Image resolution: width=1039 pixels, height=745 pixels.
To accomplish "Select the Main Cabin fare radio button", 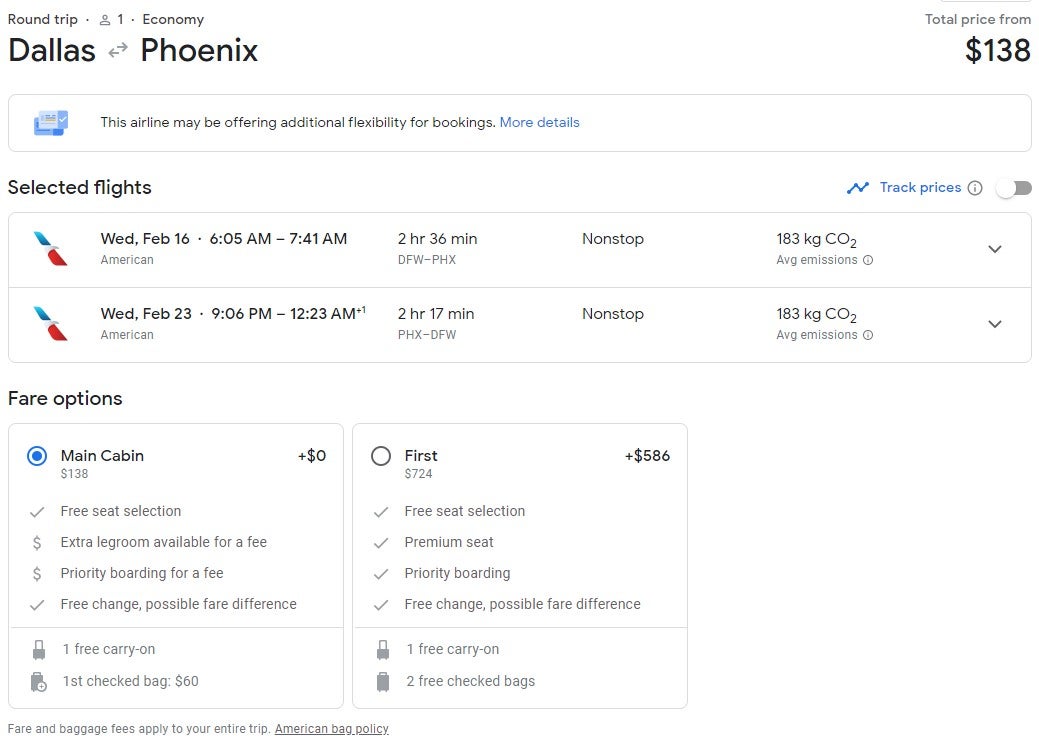I will point(37,455).
